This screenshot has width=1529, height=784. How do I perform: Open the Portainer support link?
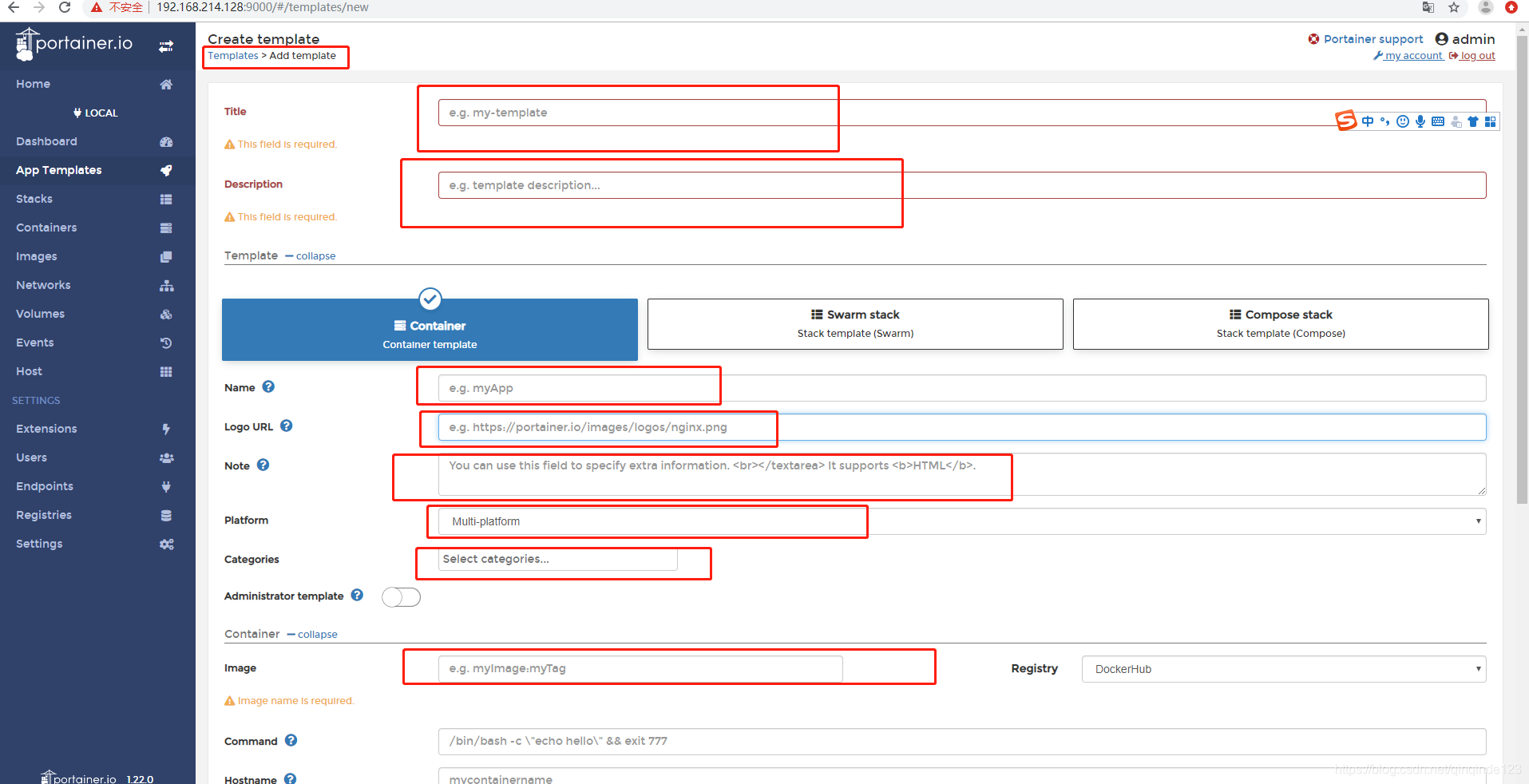click(x=1365, y=39)
